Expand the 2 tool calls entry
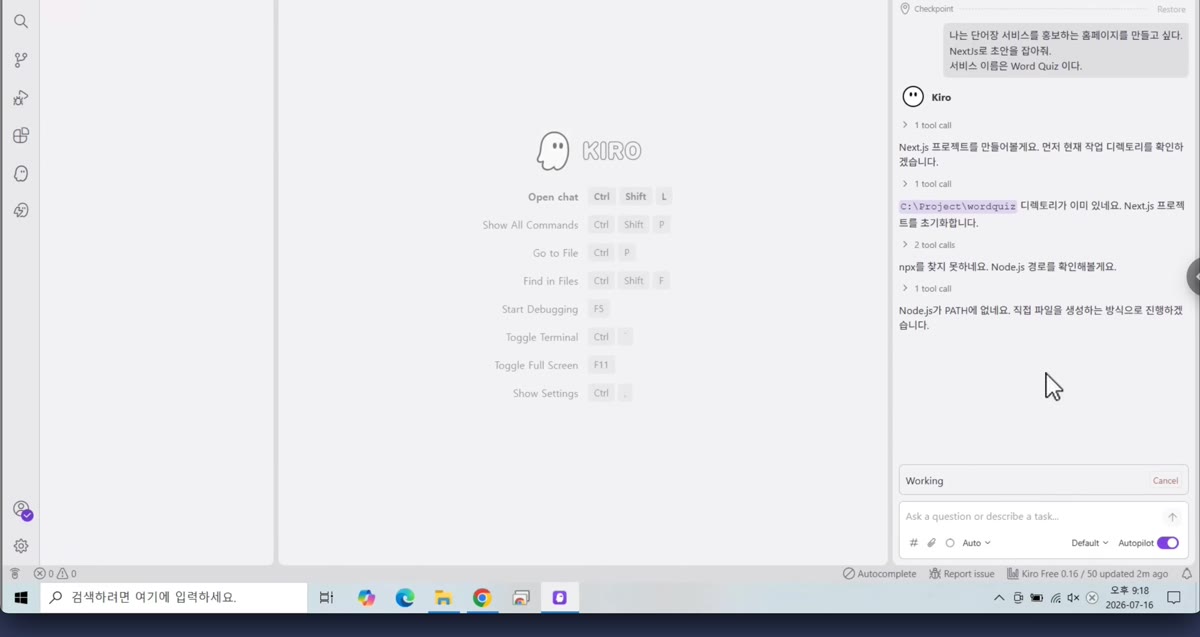Screen dimensions: 1200x637 (928, 245)
